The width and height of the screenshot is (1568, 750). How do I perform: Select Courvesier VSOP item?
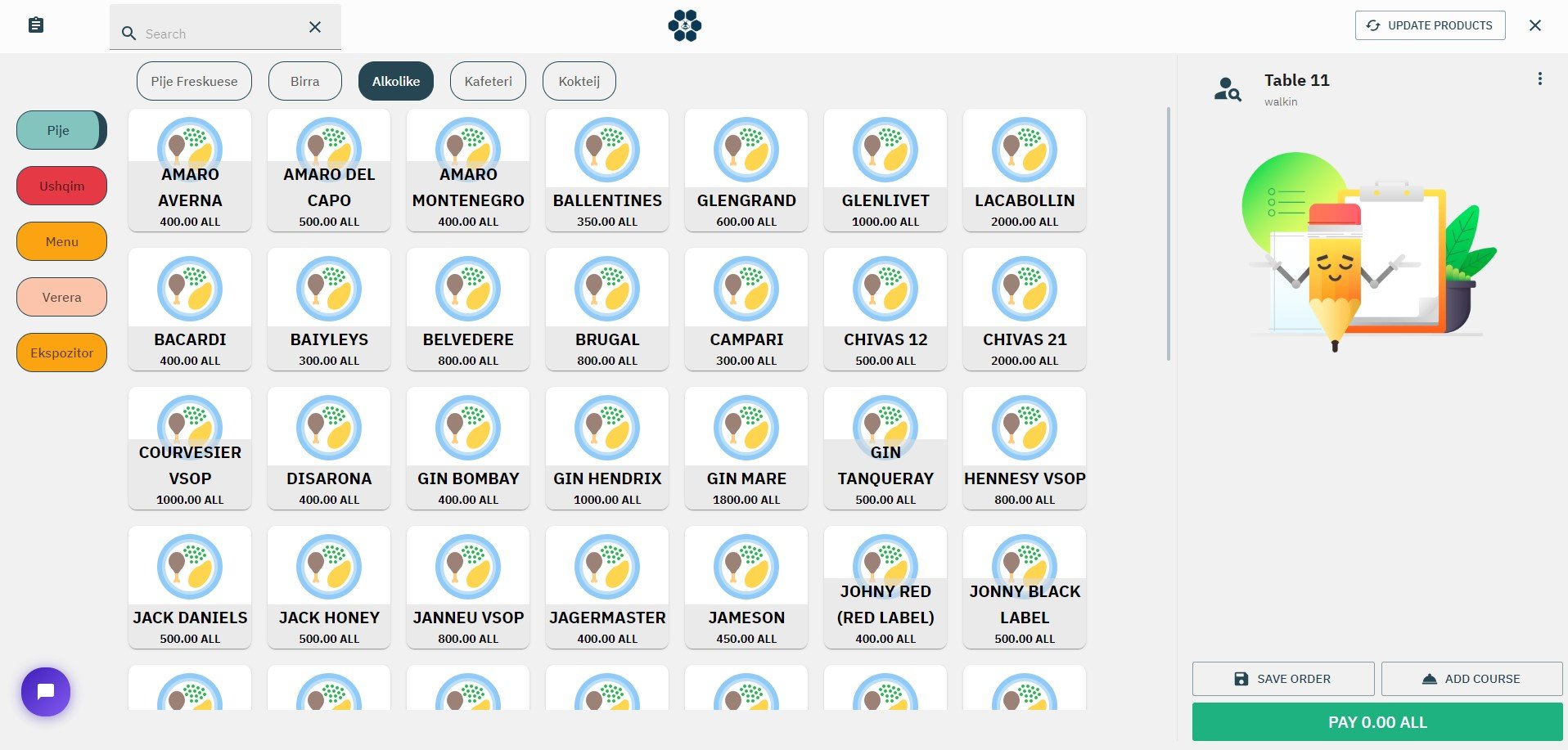[x=190, y=448]
